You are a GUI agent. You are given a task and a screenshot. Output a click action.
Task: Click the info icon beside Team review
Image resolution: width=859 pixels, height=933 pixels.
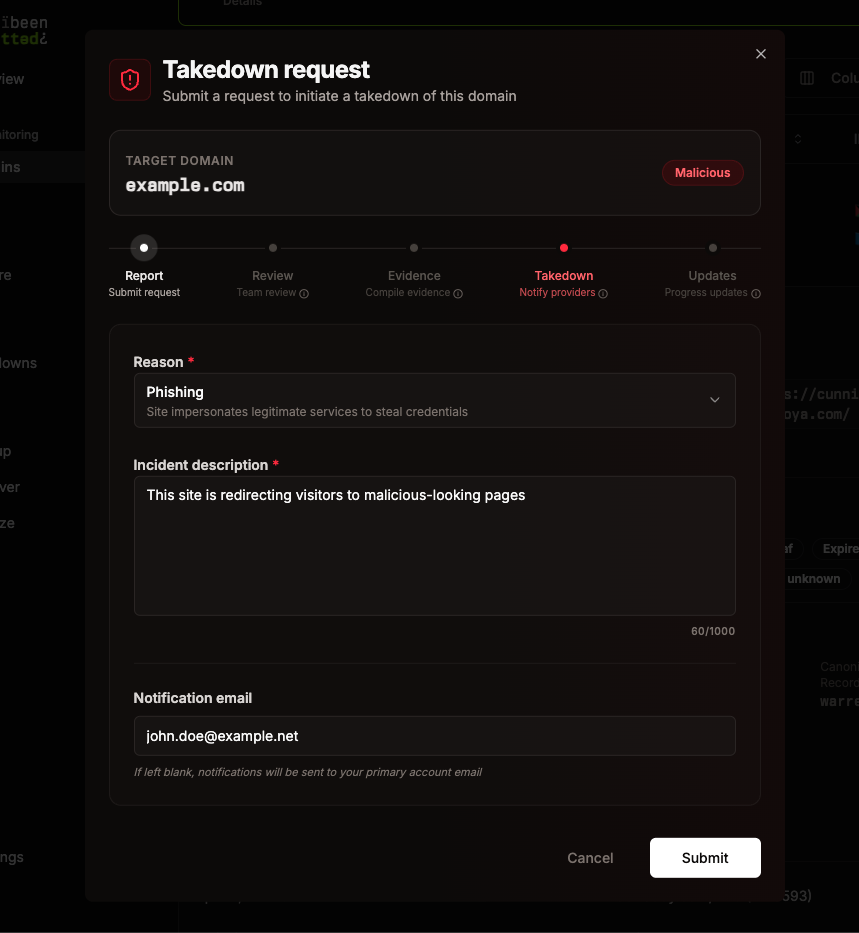302,292
